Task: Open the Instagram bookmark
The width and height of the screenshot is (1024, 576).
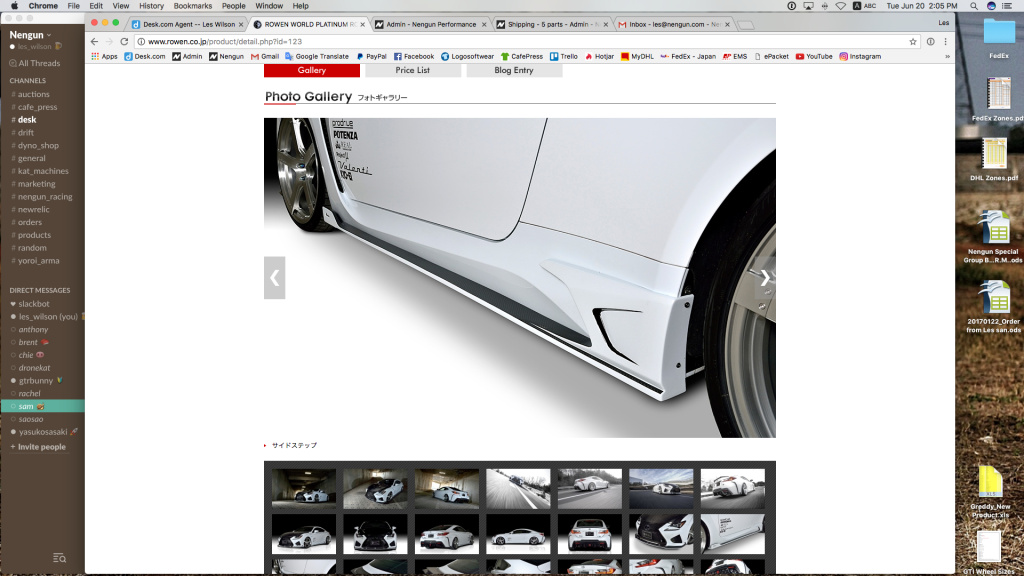Action: point(860,57)
